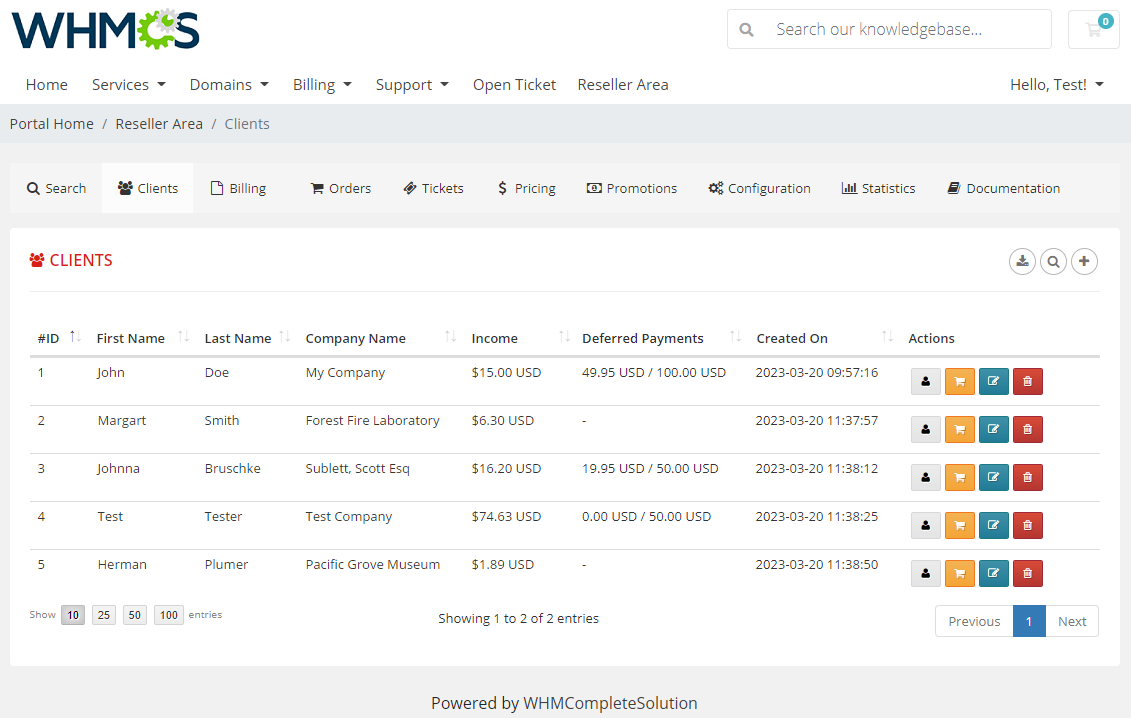Add a new client with the plus icon

click(x=1084, y=261)
